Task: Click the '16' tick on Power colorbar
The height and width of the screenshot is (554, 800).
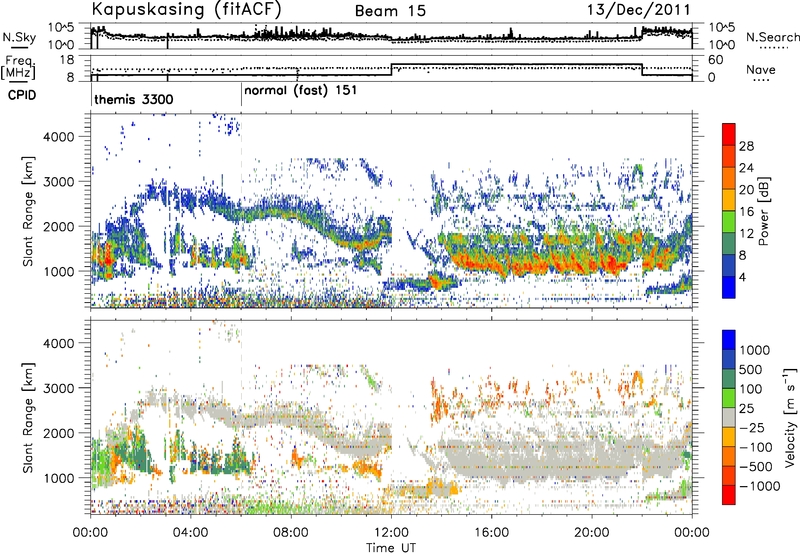Action: point(746,212)
